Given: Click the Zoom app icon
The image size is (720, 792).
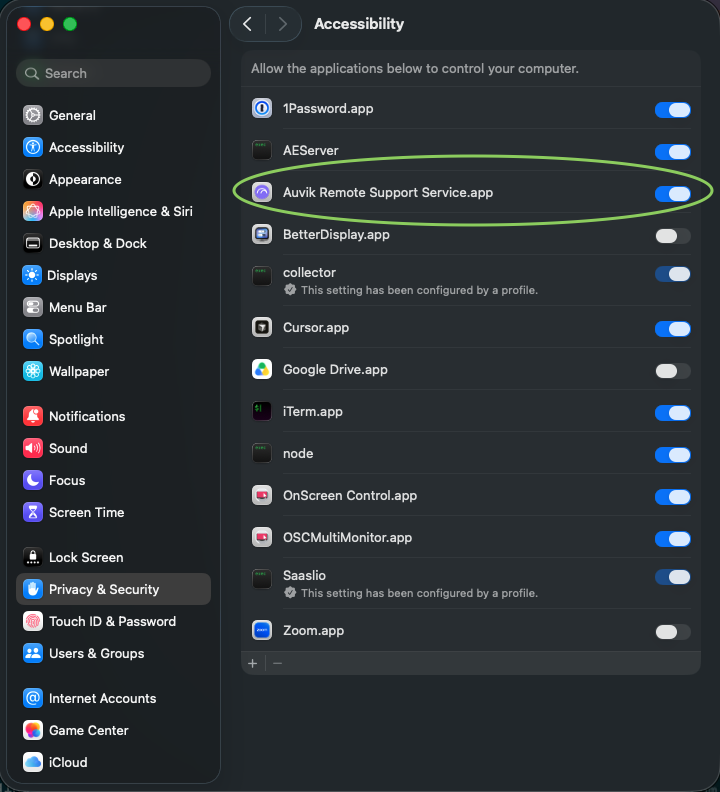Looking at the screenshot, I should click(262, 630).
